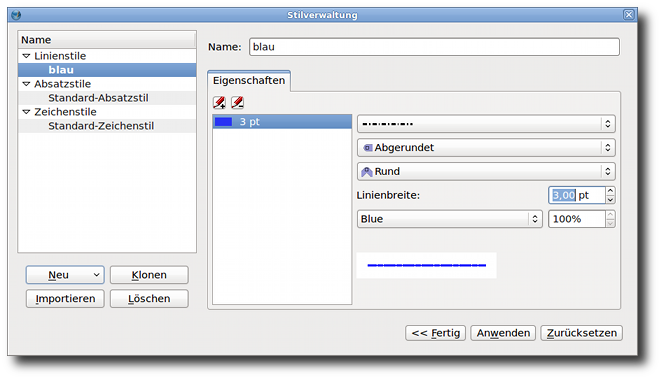Click the Scribus icon in the title bar
The width and height of the screenshot is (661, 379).
click(x=16, y=15)
